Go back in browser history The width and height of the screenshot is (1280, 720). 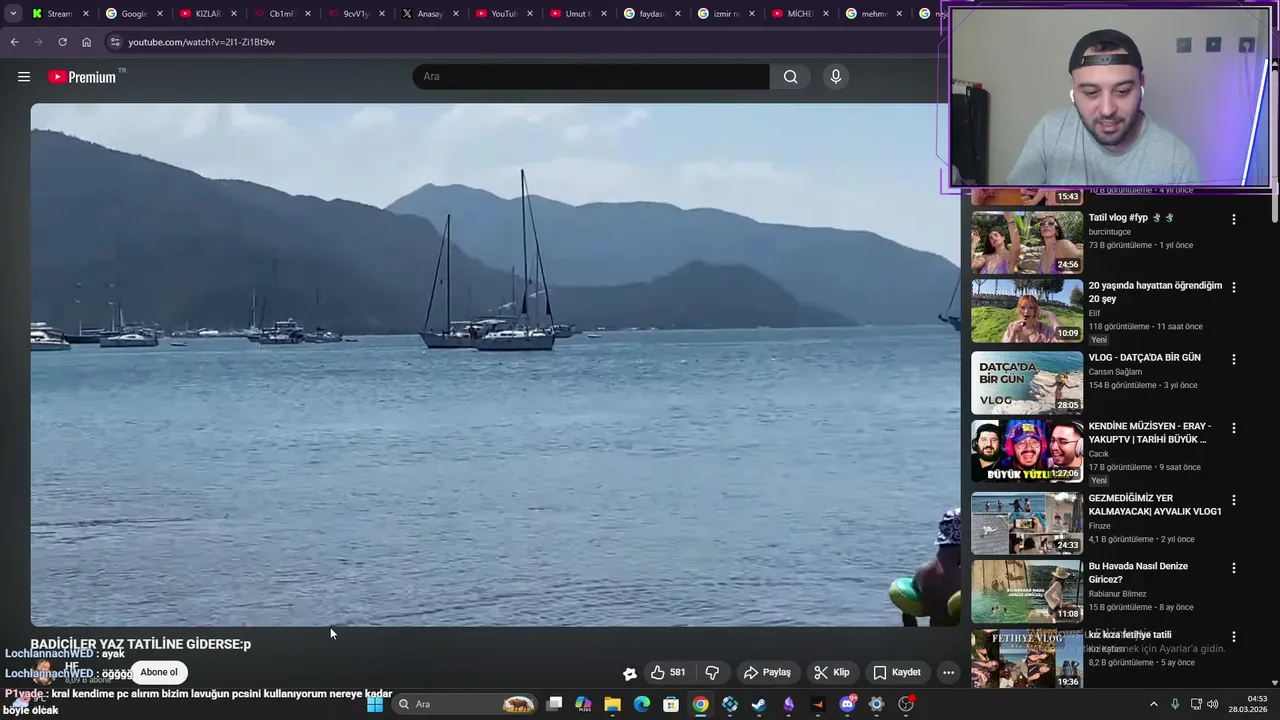[x=14, y=42]
